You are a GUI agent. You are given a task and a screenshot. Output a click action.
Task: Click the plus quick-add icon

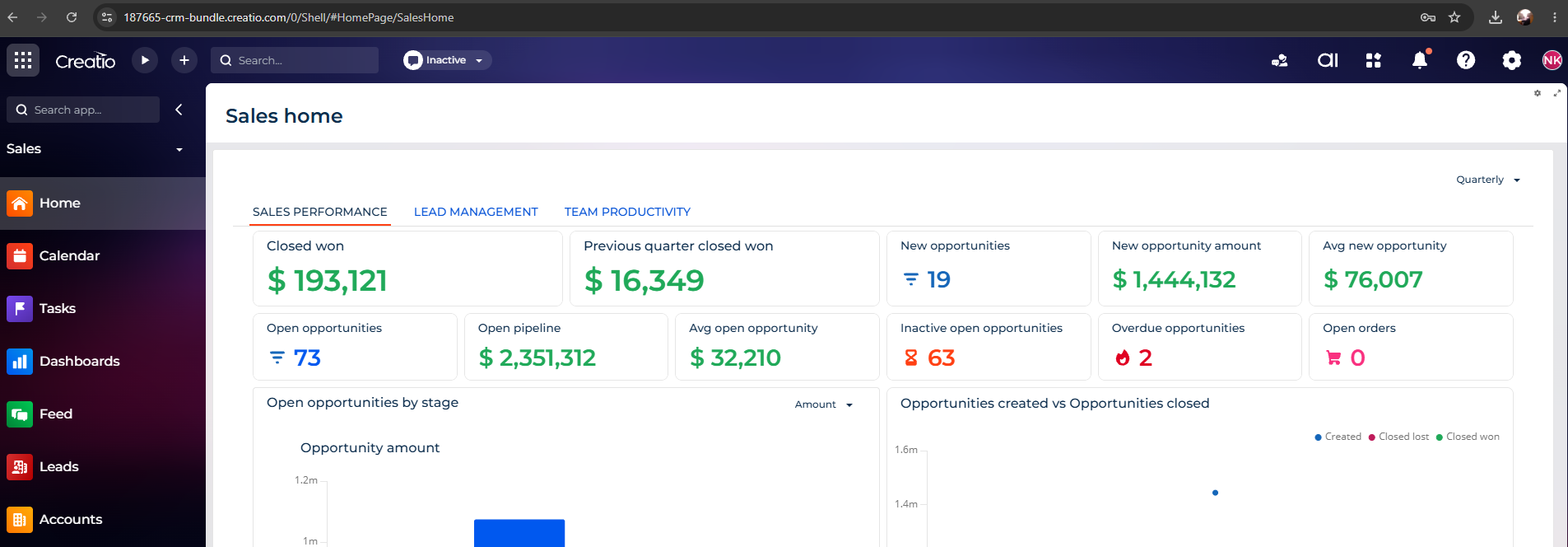pos(184,60)
